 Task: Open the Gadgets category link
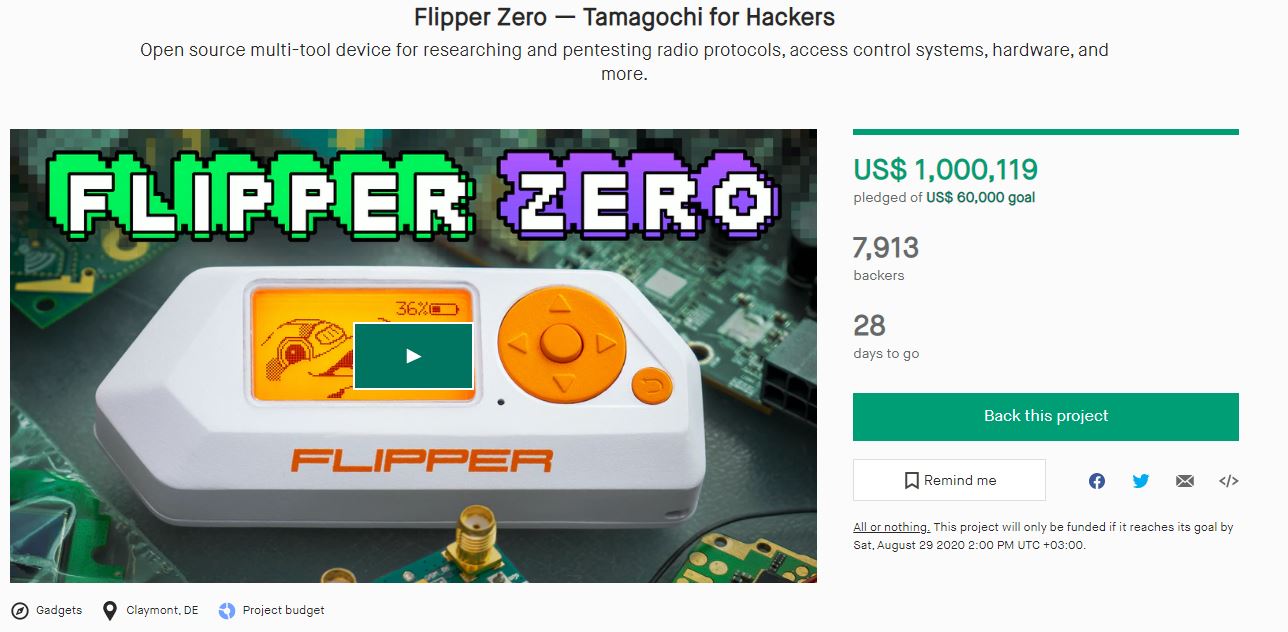59,610
